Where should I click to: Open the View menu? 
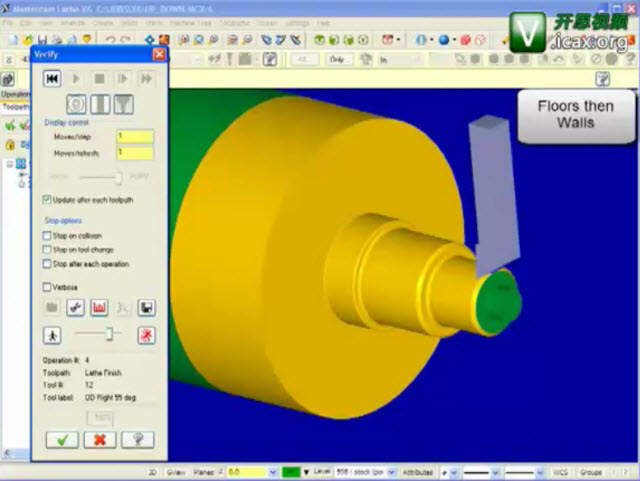click(x=46, y=23)
